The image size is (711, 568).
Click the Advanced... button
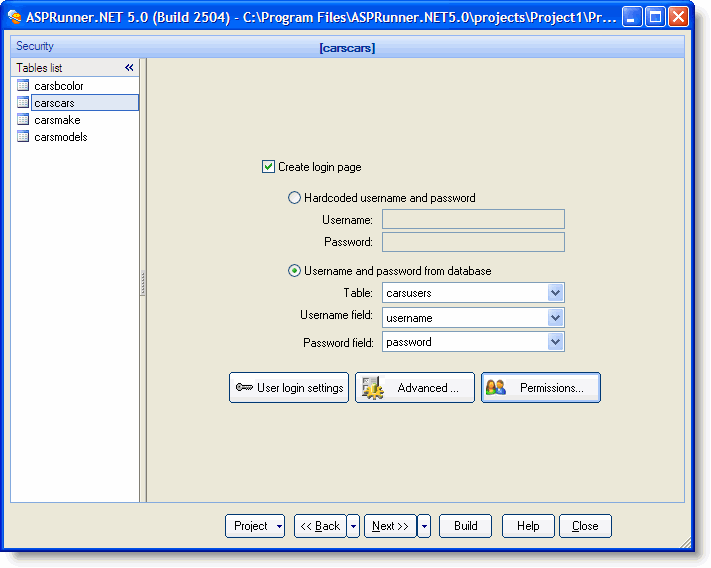[414, 388]
